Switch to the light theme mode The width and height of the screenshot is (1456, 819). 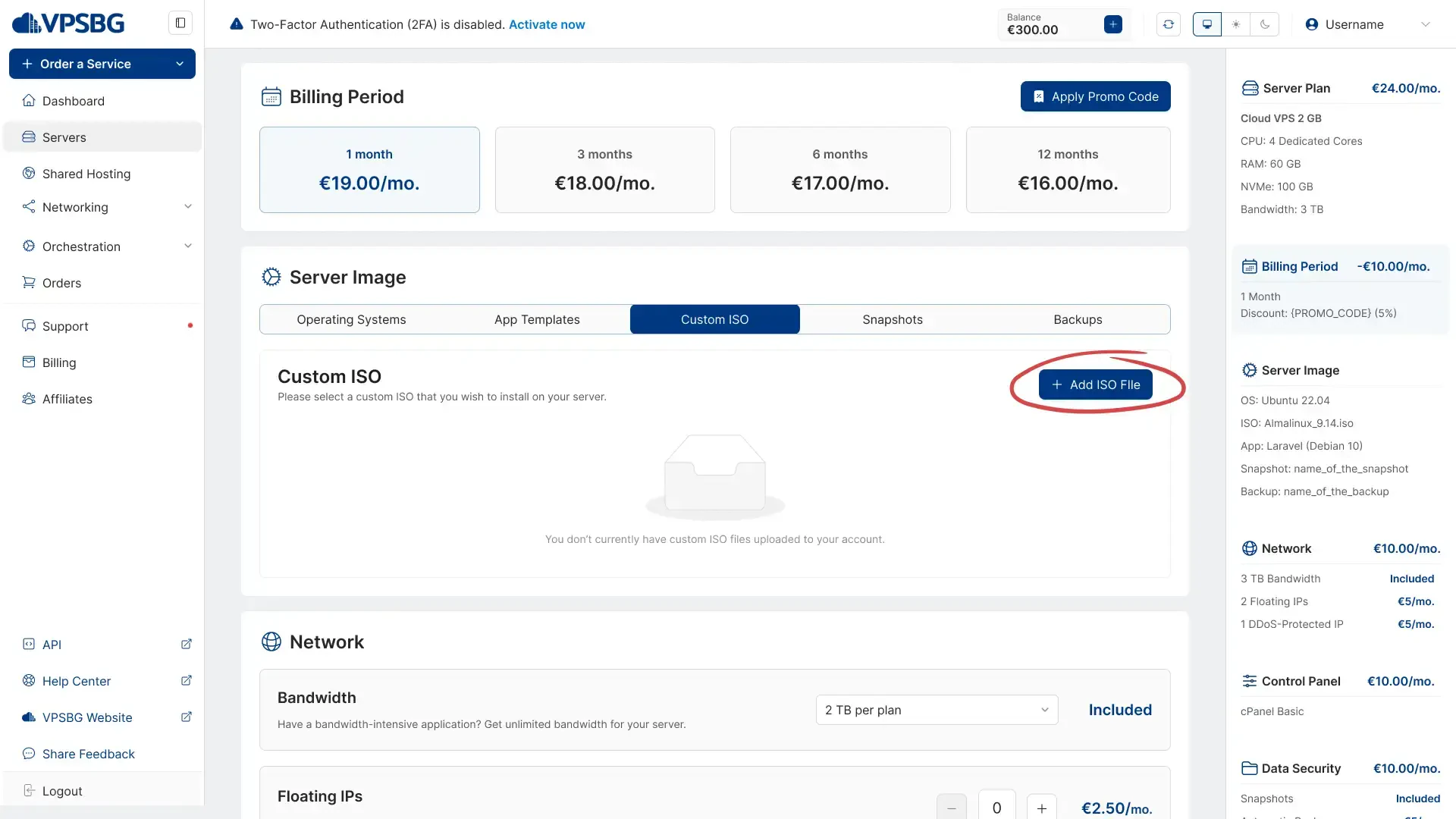(1236, 24)
